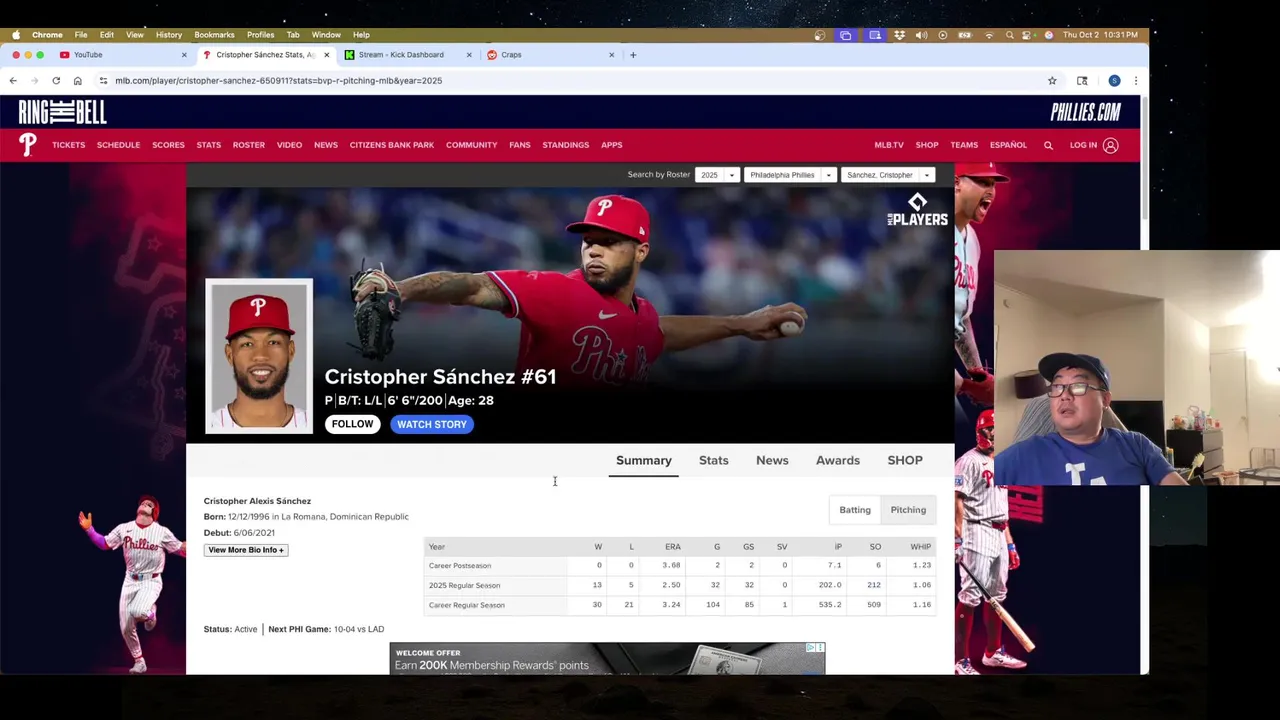Open the volume control in menu bar
This screenshot has width=1280, height=720.
coord(921,35)
